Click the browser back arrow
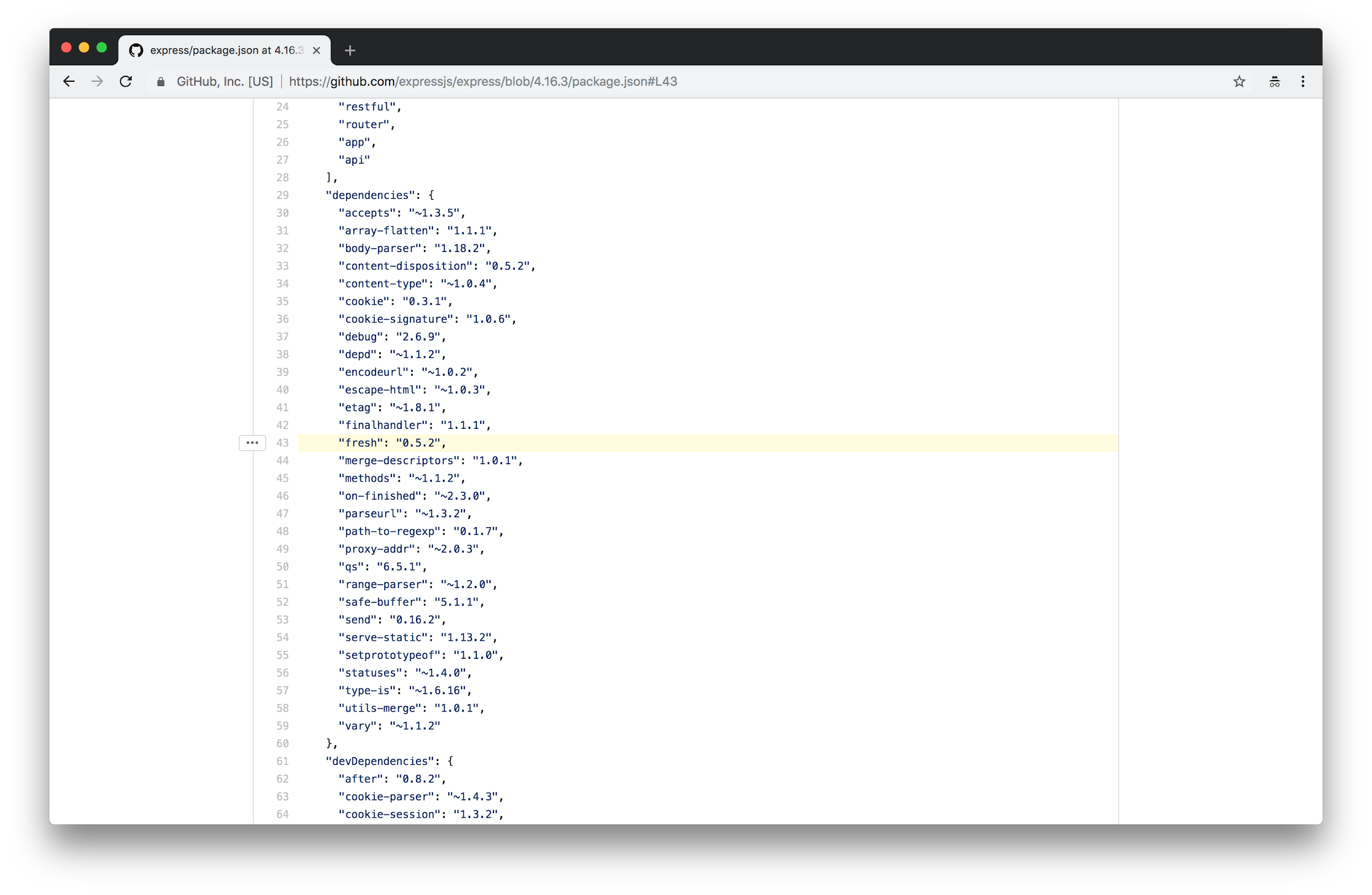Image resolution: width=1372 pixels, height=895 pixels. pyautogui.click(x=69, y=81)
